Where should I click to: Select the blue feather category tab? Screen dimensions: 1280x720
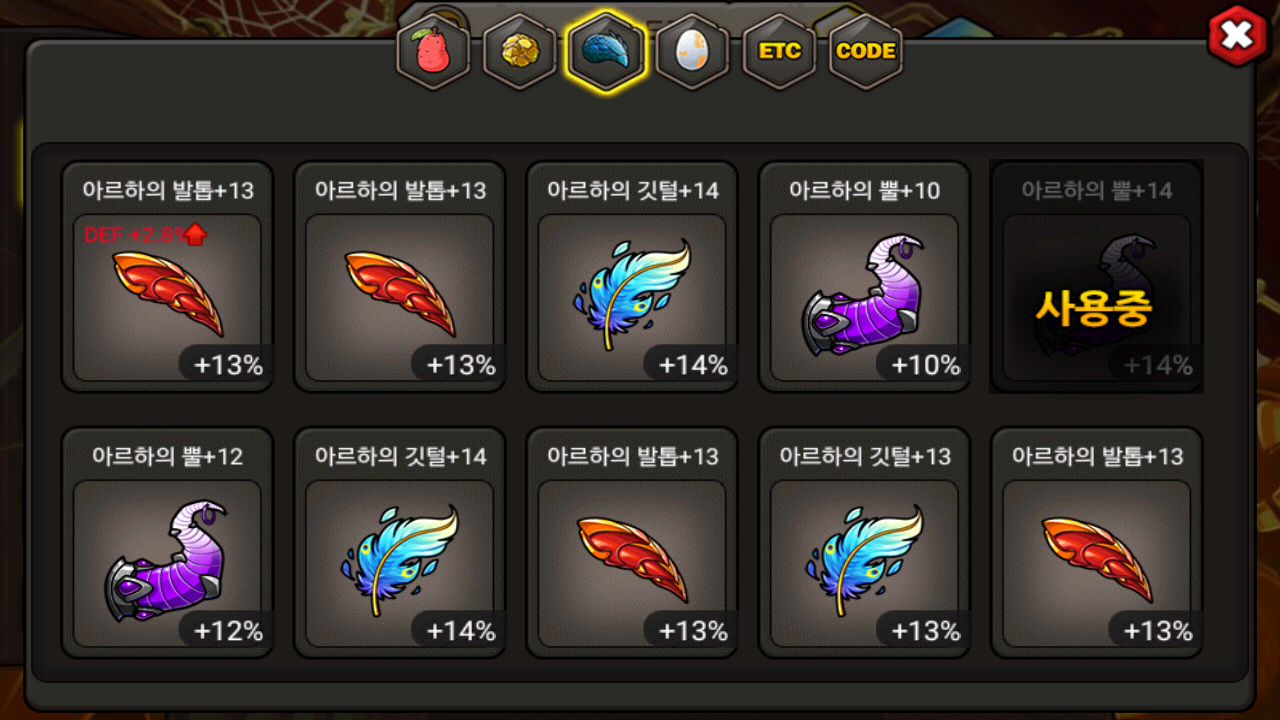coord(605,50)
